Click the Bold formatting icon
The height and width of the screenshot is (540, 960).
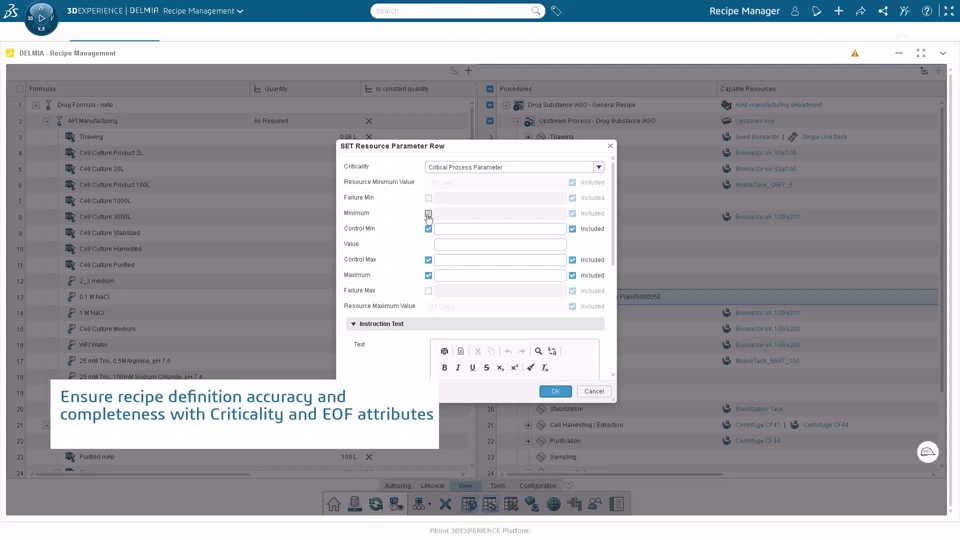(x=444, y=367)
